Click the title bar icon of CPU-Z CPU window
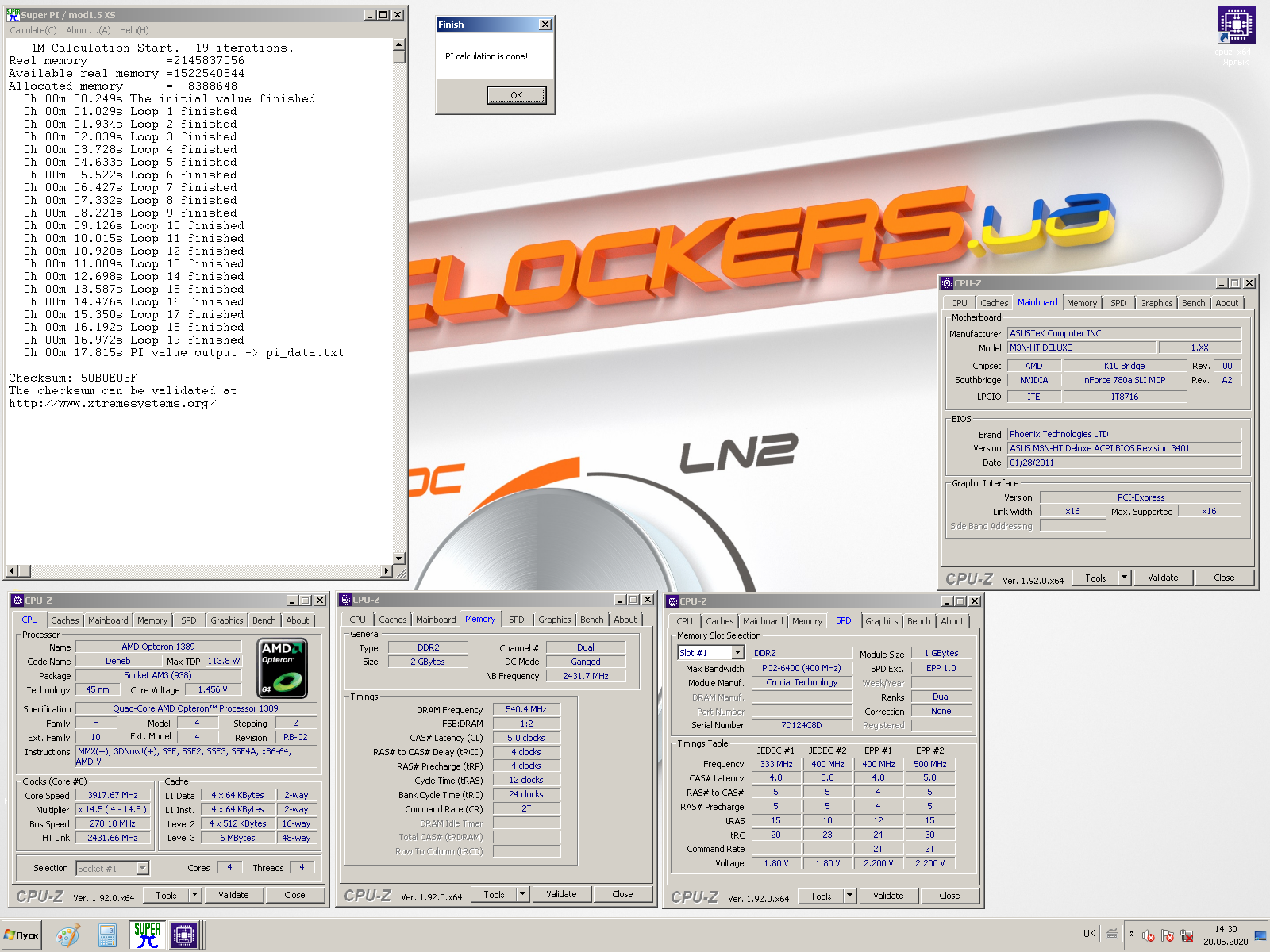Image resolution: width=1270 pixels, height=952 pixels. [x=17, y=601]
